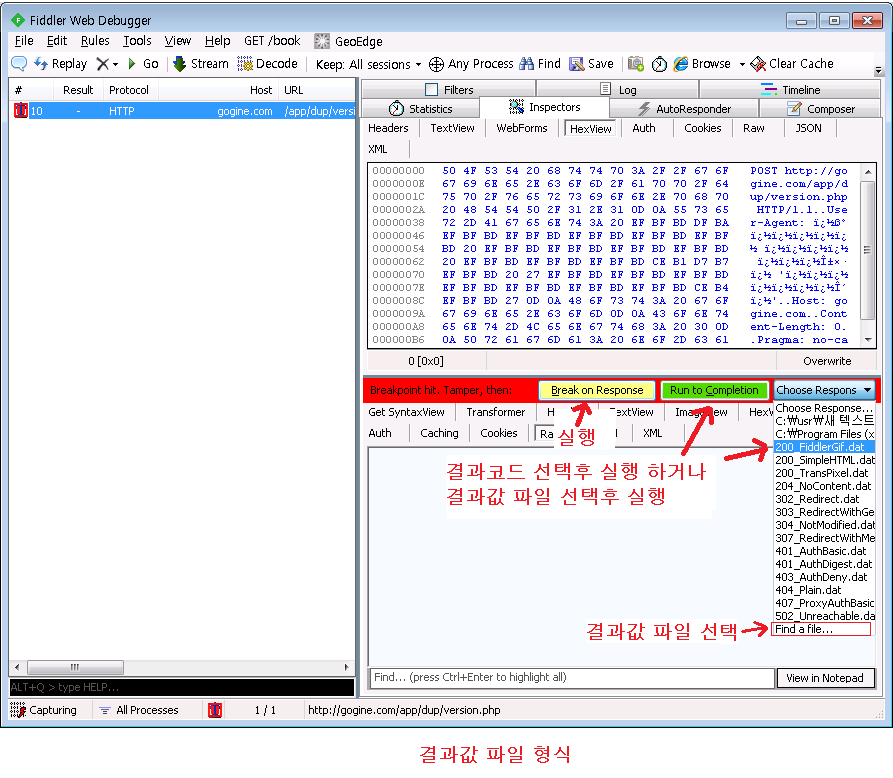Select the Inspectors tab

(x=544, y=107)
